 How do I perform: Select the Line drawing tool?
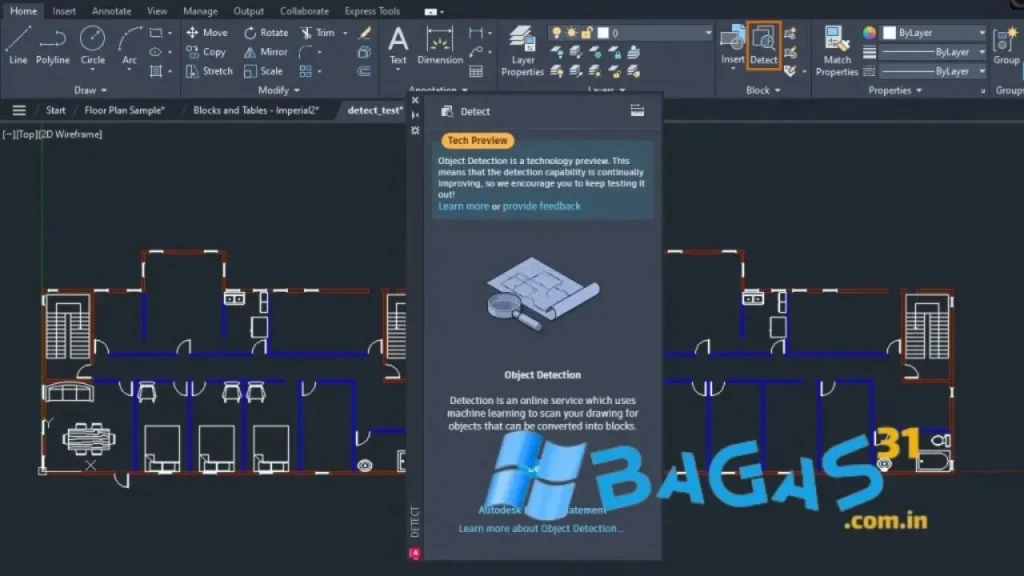(18, 46)
